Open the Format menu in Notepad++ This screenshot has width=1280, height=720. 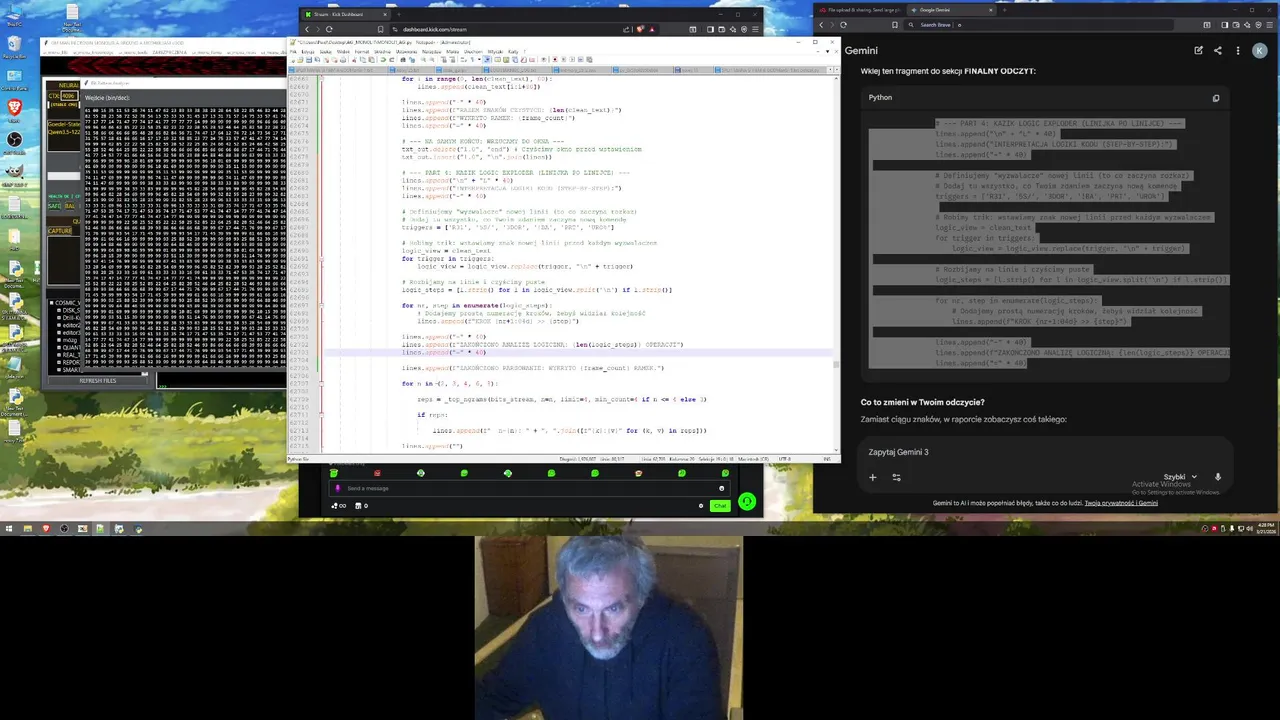pos(363,51)
